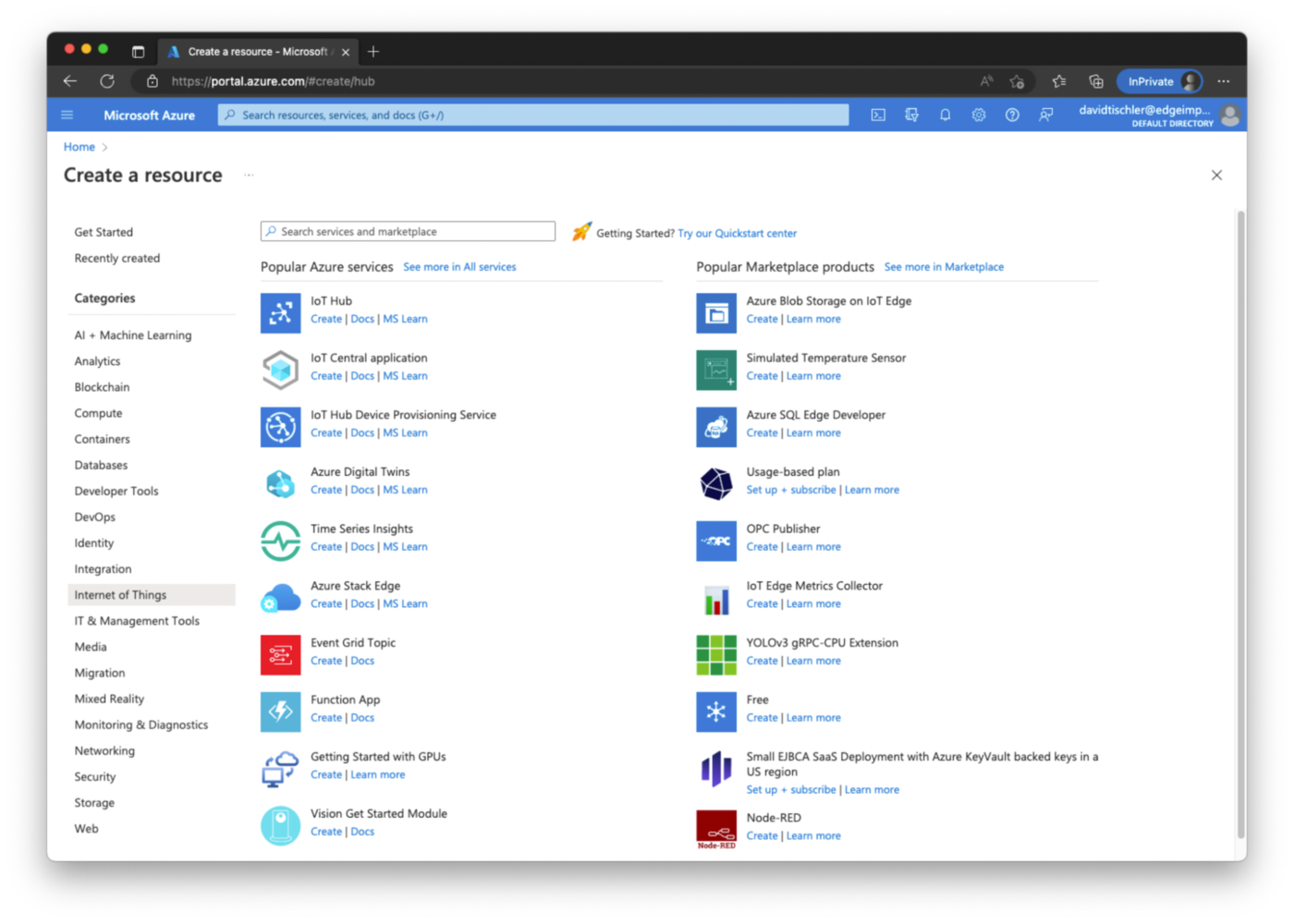1294x924 pixels.
Task: Select Recently created in the sidebar
Action: [x=117, y=258]
